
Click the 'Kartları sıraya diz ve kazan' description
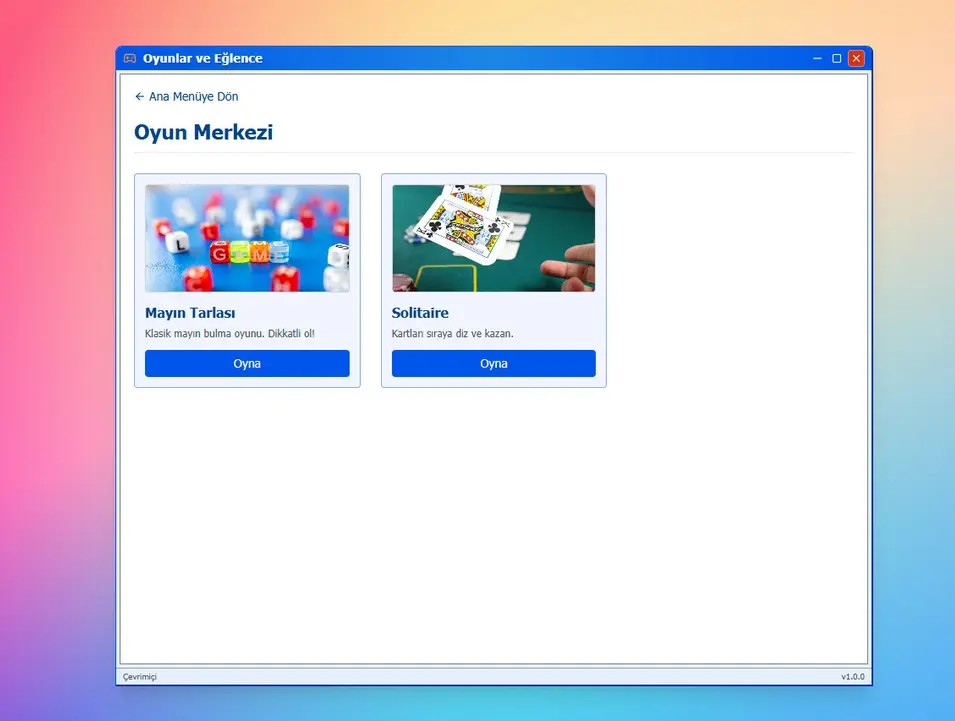(452, 333)
